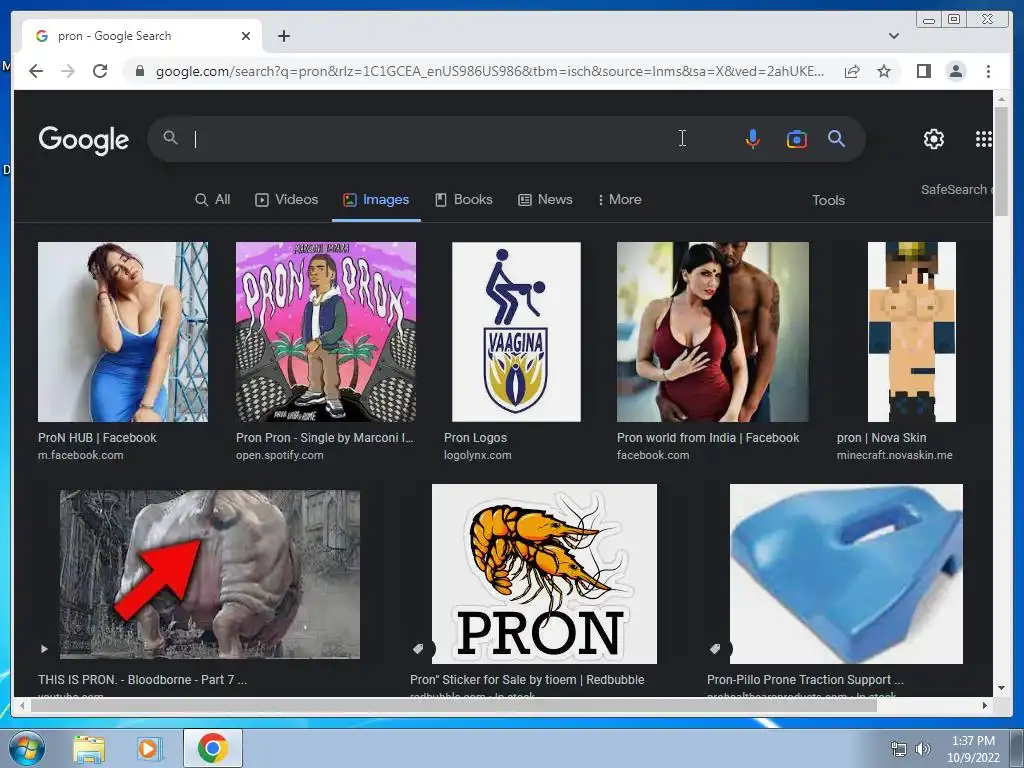This screenshot has height=768, width=1024.
Task: Click the logolynx.com source text
Action: [477, 455]
